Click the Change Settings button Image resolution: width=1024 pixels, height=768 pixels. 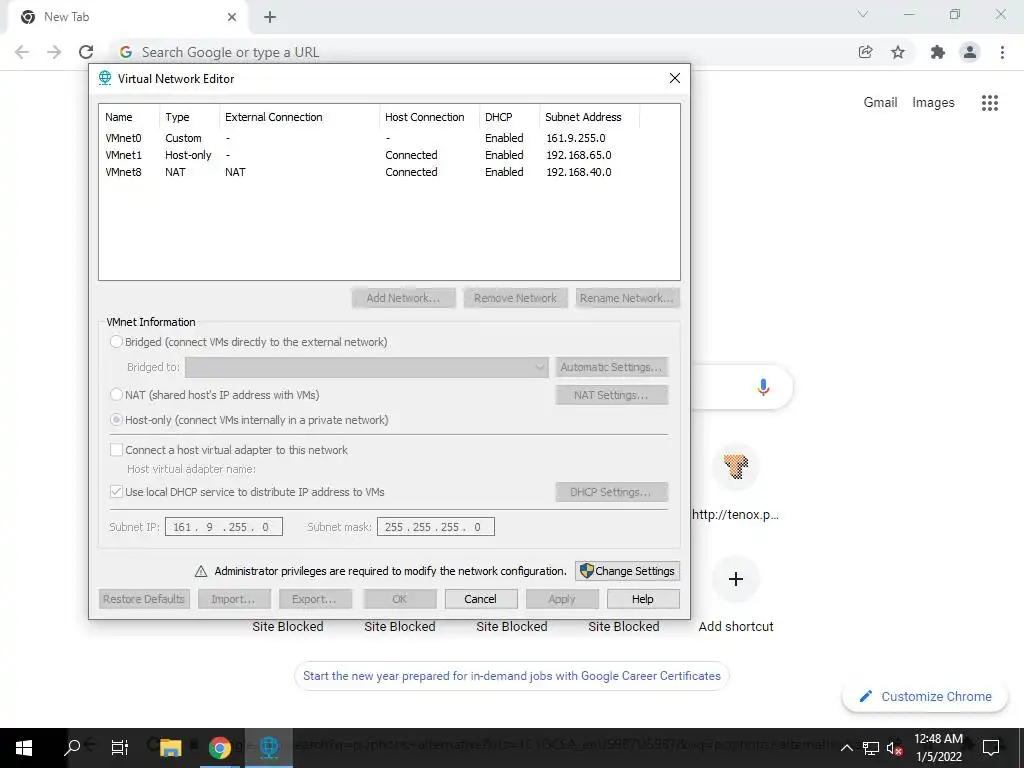click(628, 571)
